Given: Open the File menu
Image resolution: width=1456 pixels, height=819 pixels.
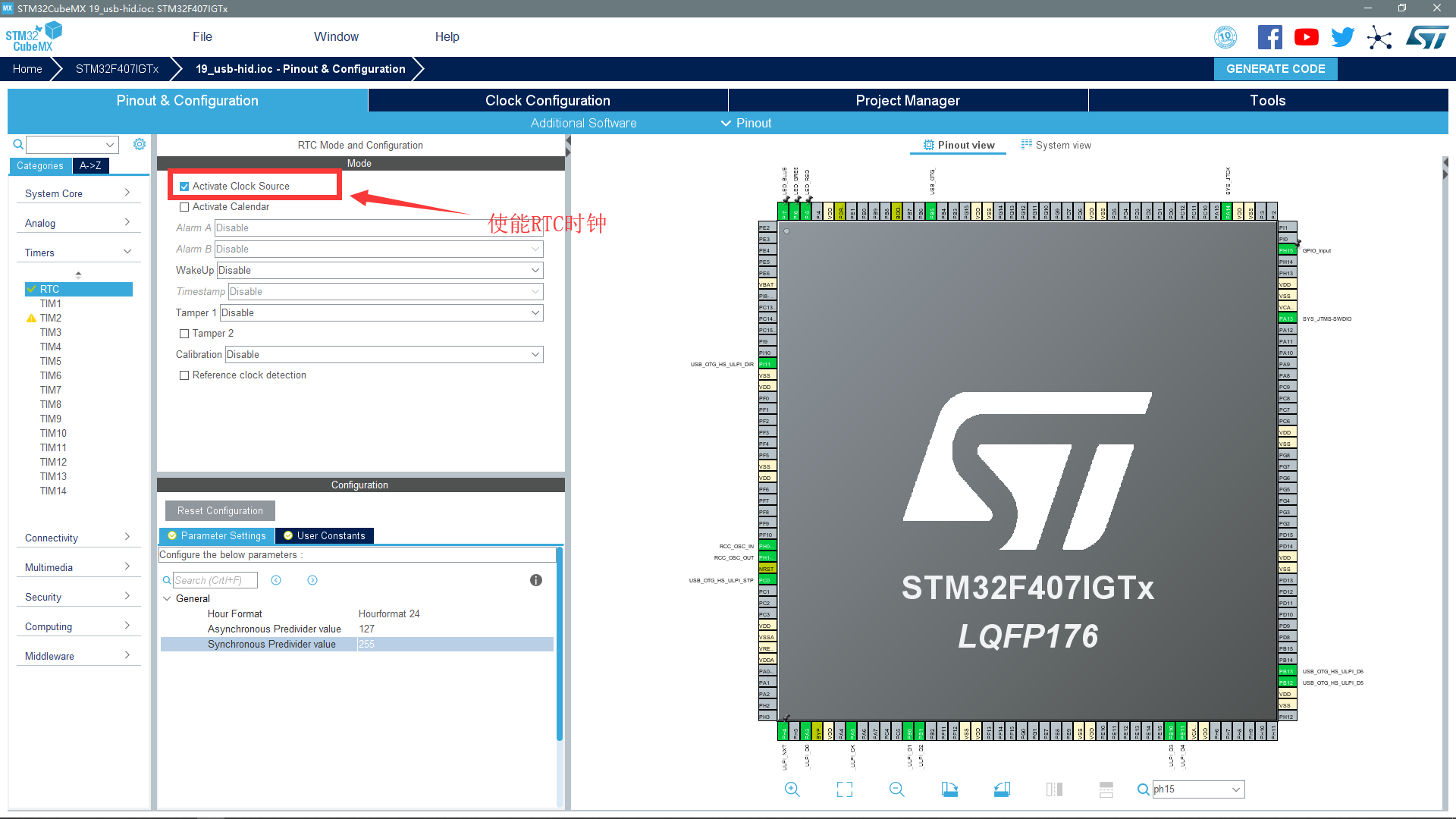Looking at the screenshot, I should pyautogui.click(x=202, y=36).
